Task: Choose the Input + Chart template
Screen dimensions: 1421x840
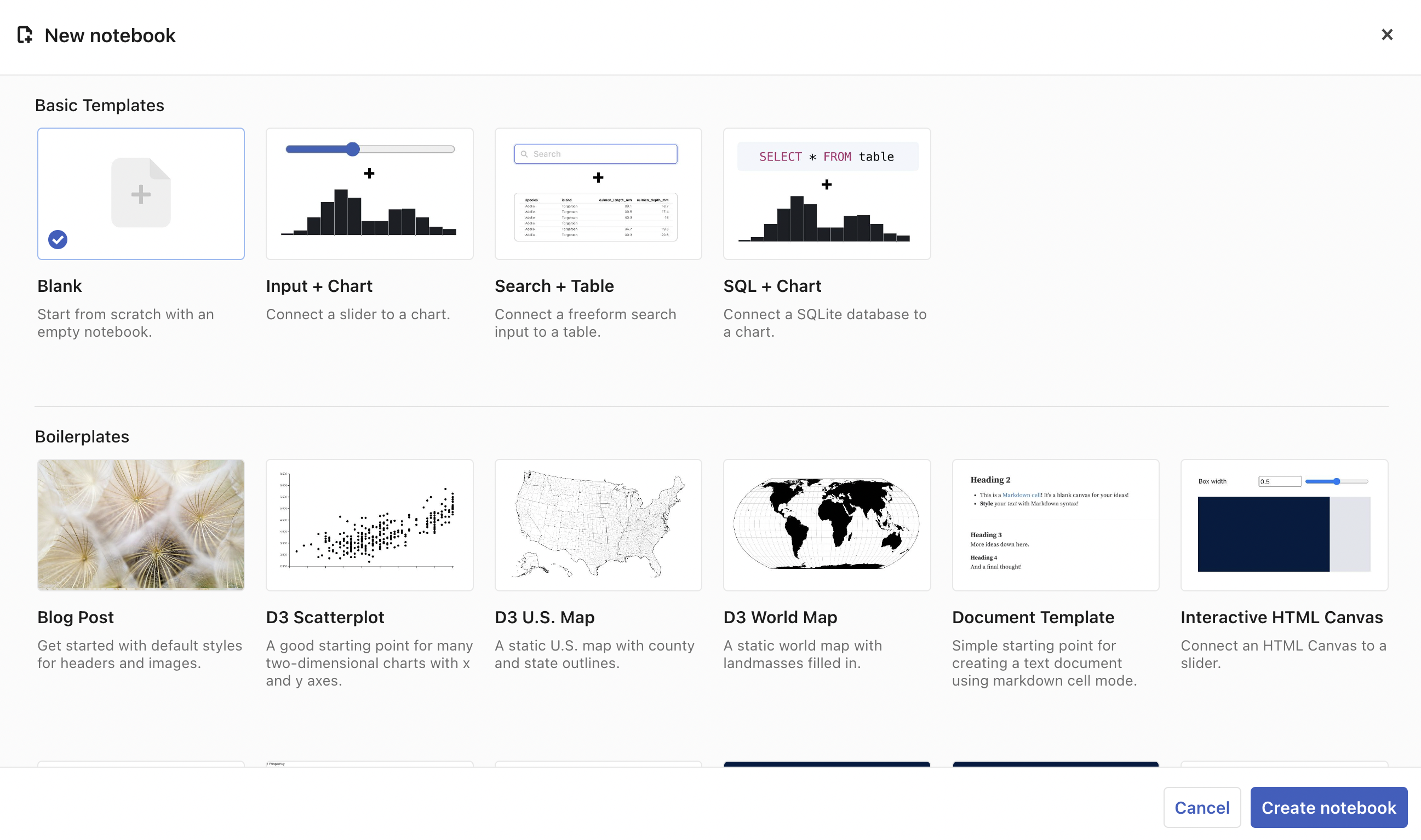Action: pos(369,194)
